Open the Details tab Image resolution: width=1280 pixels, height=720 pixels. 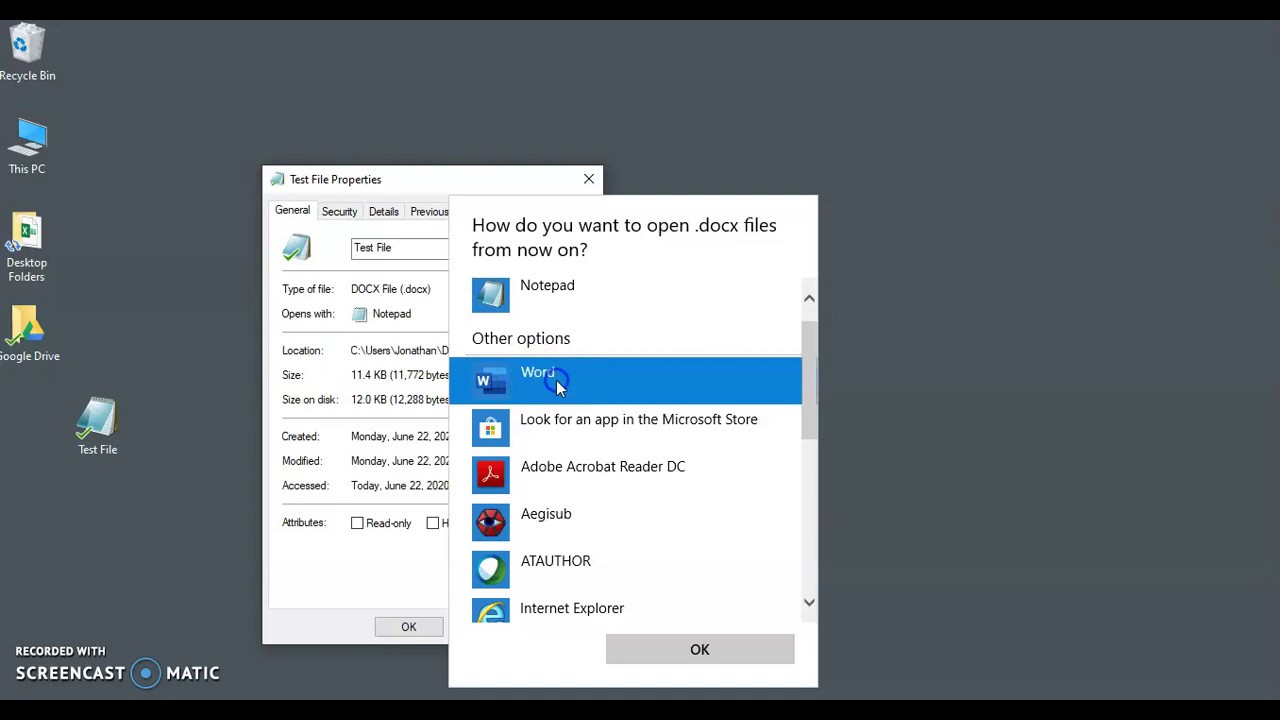[383, 212]
